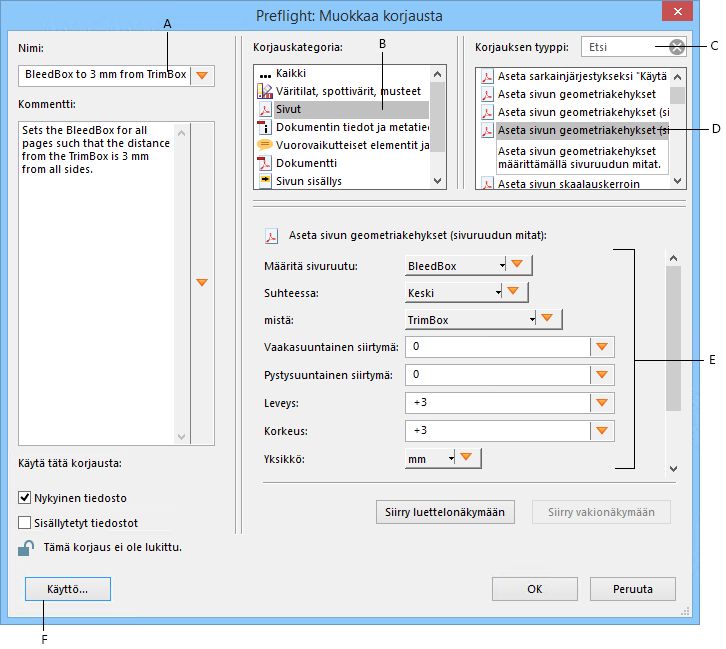The height and width of the screenshot is (649, 726).
Task: Click the Dokumentti PDF icon
Action: [264, 163]
